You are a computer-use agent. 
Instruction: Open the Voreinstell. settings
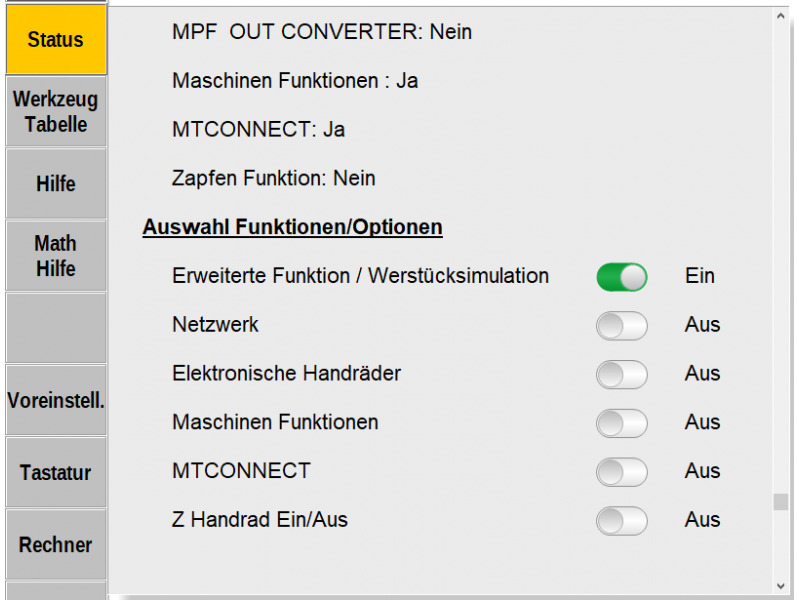pos(55,399)
